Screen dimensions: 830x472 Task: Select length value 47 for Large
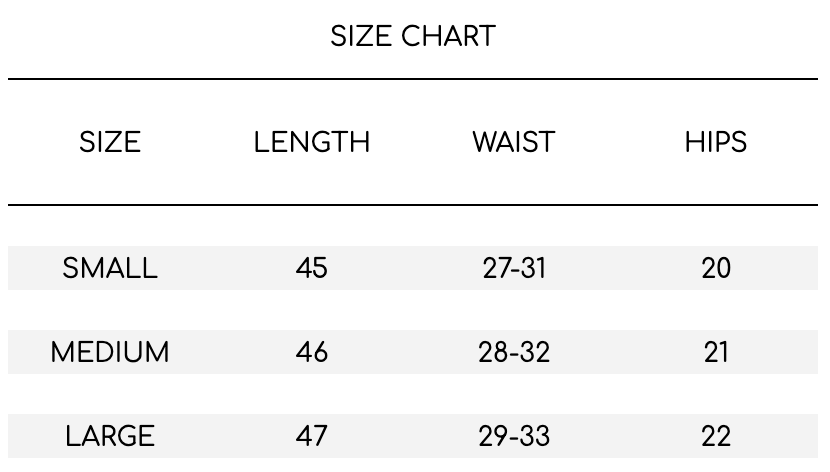tap(312, 436)
